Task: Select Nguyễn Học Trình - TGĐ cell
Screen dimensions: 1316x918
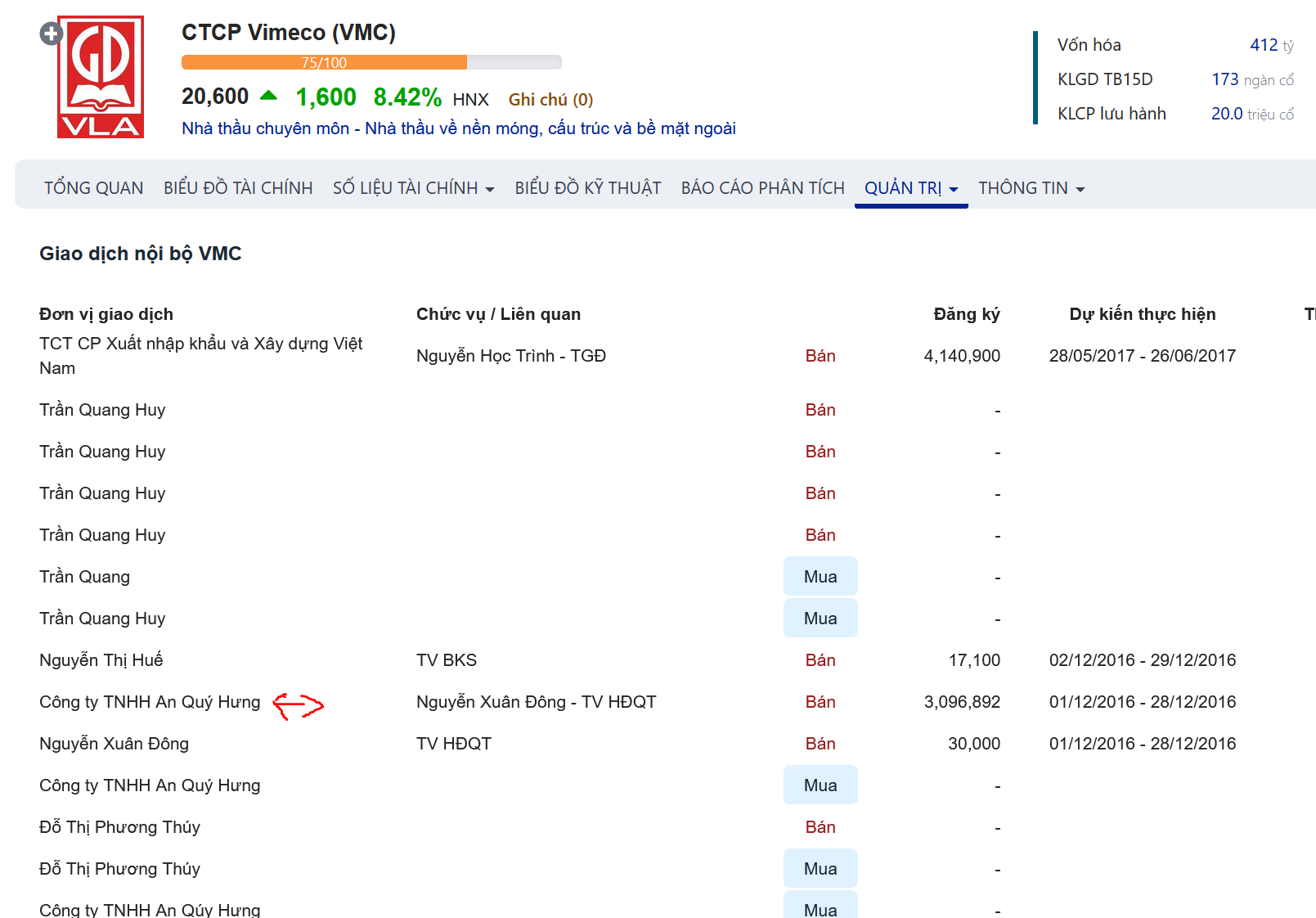Action: point(511,356)
